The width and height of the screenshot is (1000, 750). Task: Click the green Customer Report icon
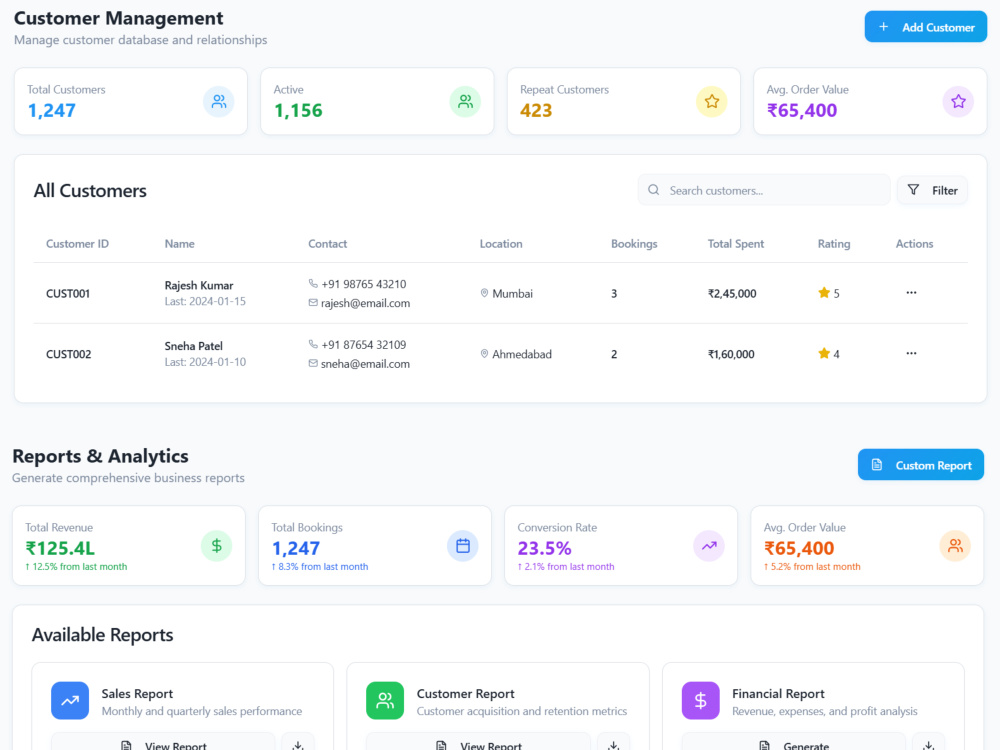click(385, 700)
